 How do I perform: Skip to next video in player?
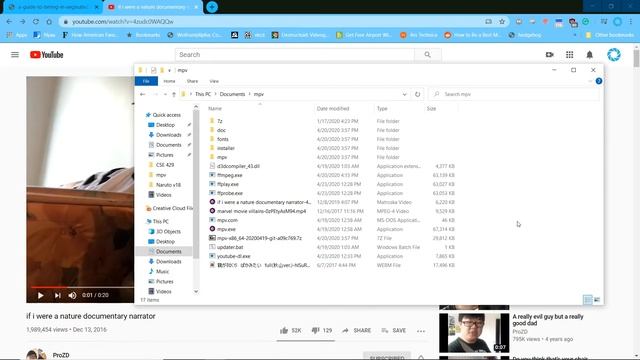pos(58,295)
